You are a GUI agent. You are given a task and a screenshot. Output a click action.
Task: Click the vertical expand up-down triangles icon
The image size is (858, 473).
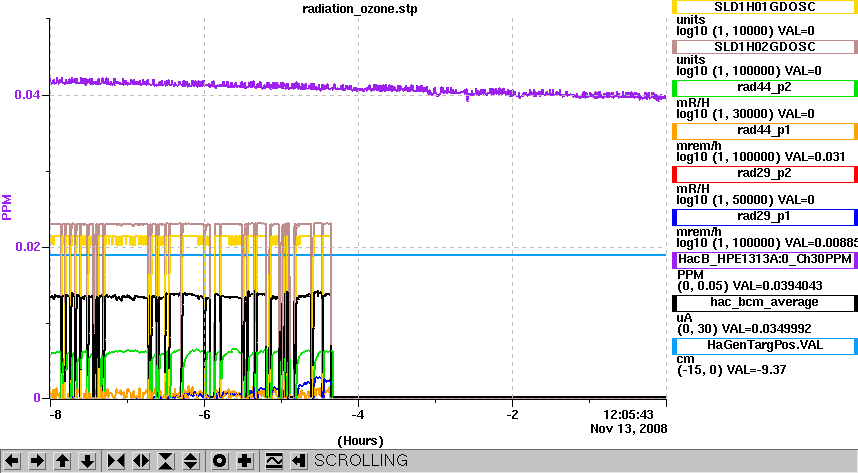(190, 461)
